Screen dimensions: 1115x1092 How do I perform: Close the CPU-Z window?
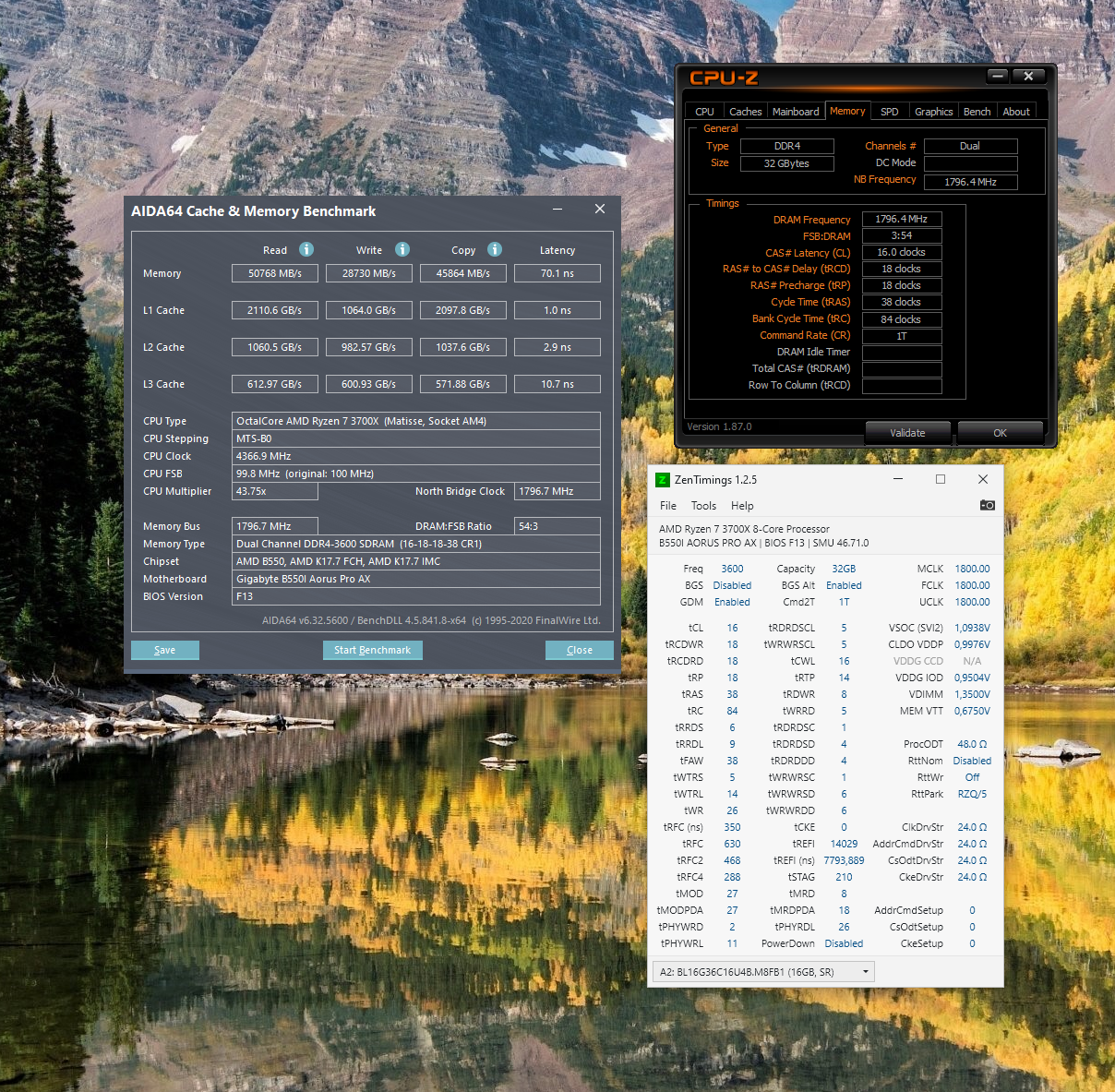tap(1028, 76)
